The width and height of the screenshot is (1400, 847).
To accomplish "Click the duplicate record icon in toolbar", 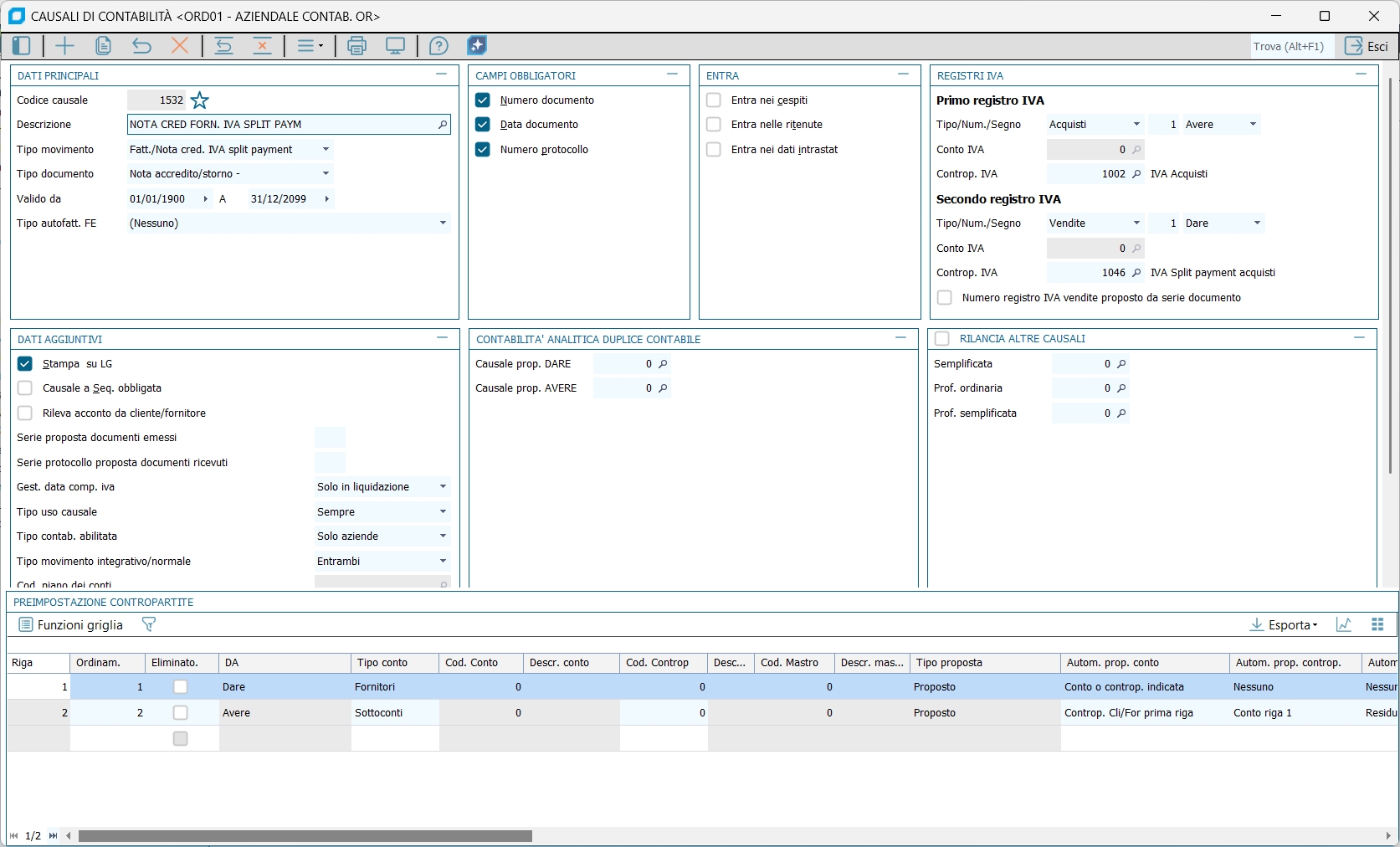I will tap(103, 46).
